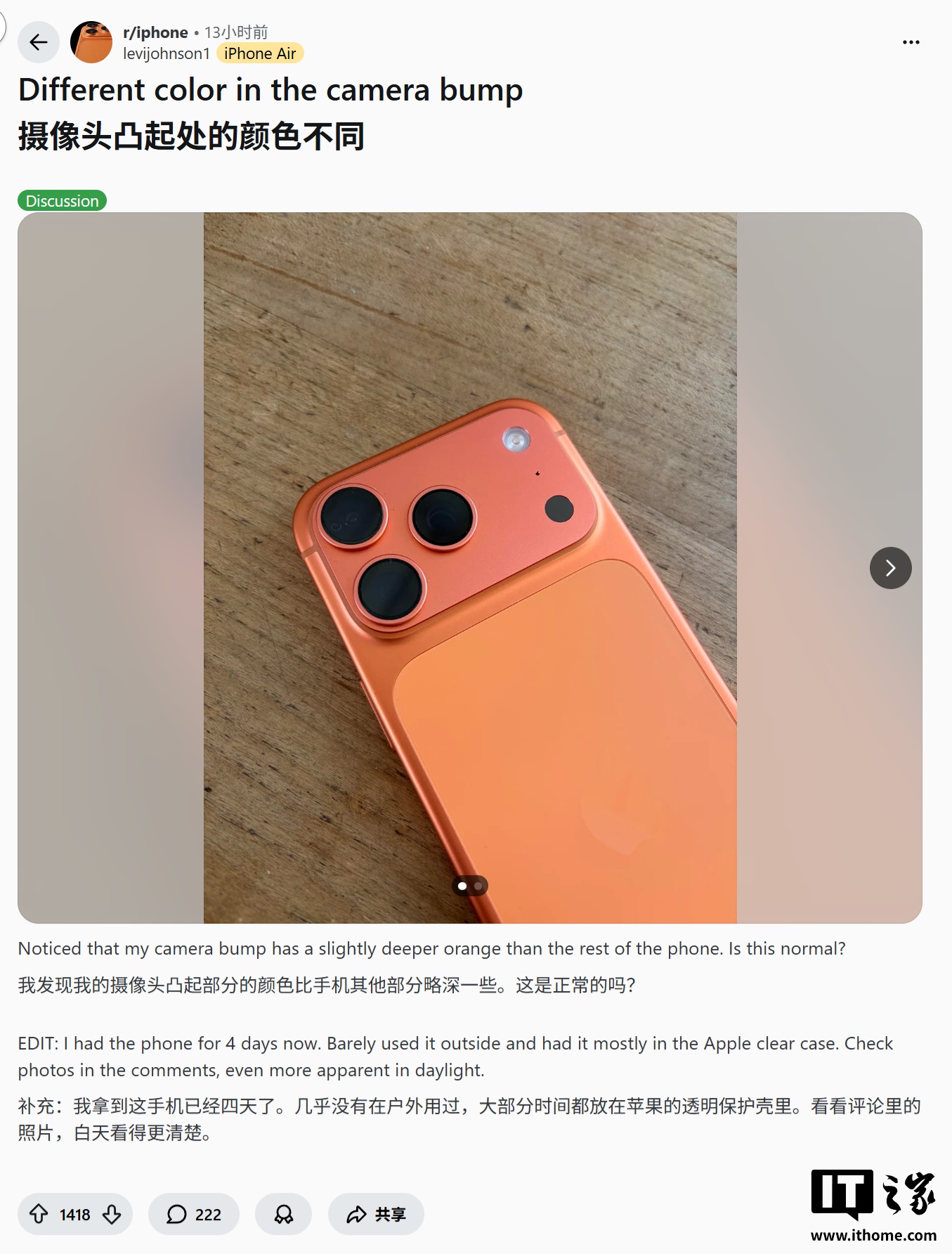The height and width of the screenshot is (1254, 952).
Task: Visit the r/iphone community link
Action: click(x=155, y=32)
